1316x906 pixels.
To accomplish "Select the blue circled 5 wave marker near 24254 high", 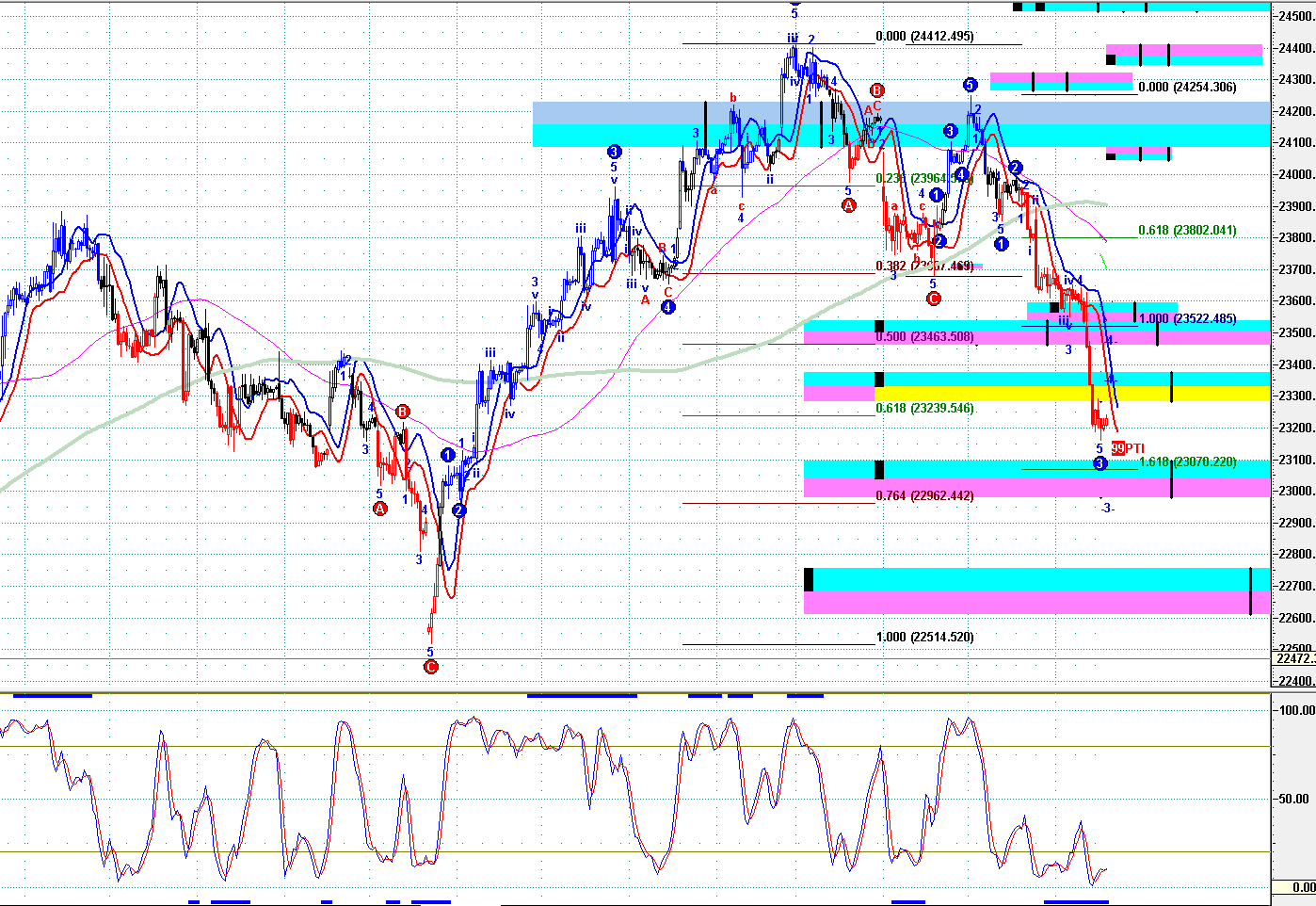I will point(970,86).
